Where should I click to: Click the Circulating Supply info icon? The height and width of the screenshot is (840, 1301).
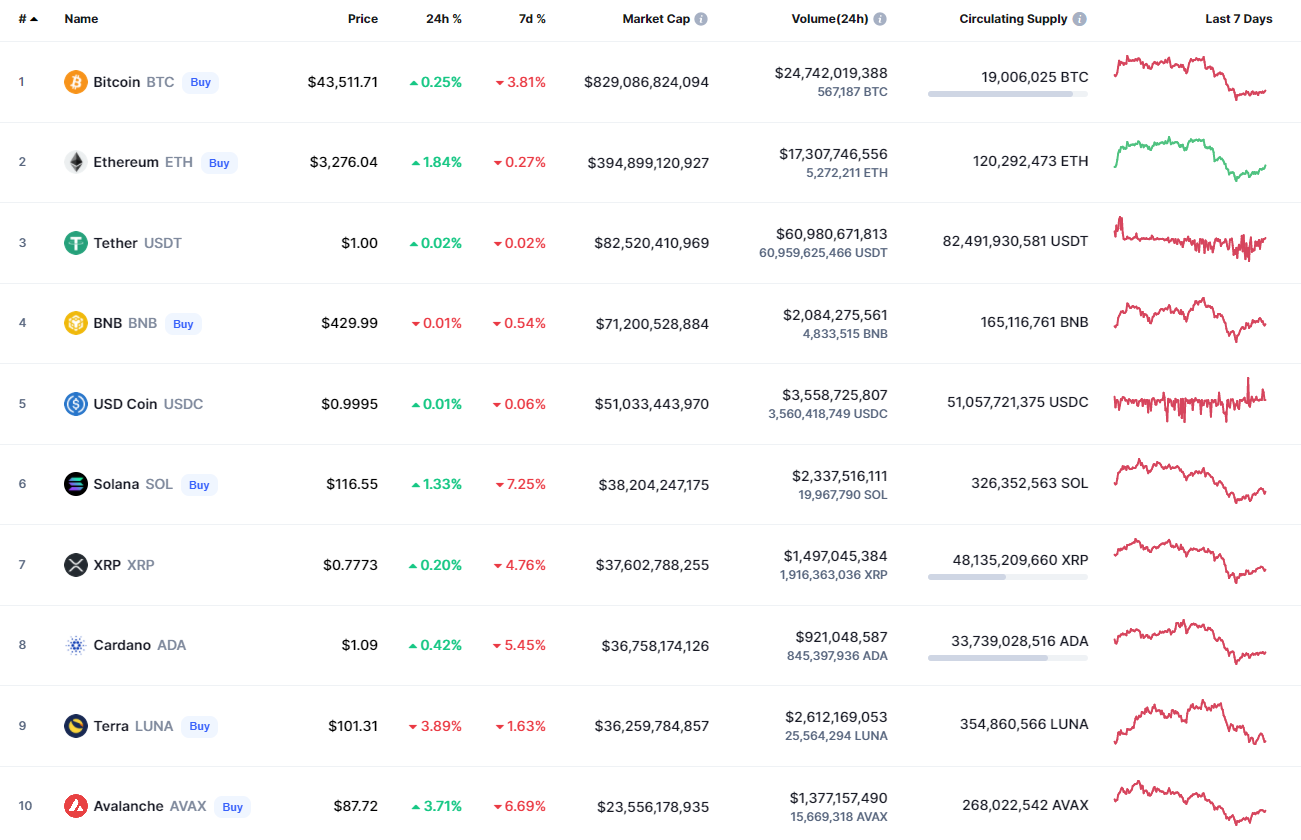coord(1080,19)
